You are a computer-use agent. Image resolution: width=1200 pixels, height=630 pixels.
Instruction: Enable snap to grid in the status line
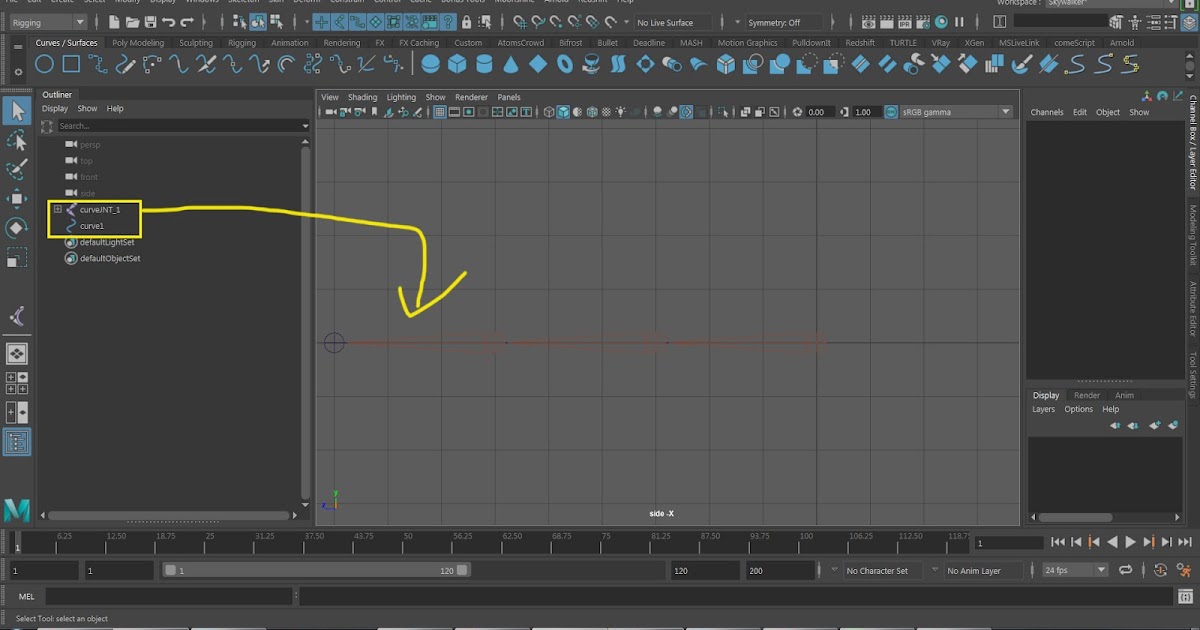click(x=520, y=20)
